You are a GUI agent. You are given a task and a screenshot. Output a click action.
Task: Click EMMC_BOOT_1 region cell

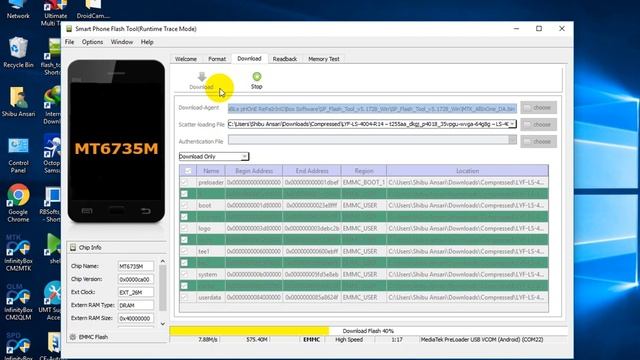364,182
